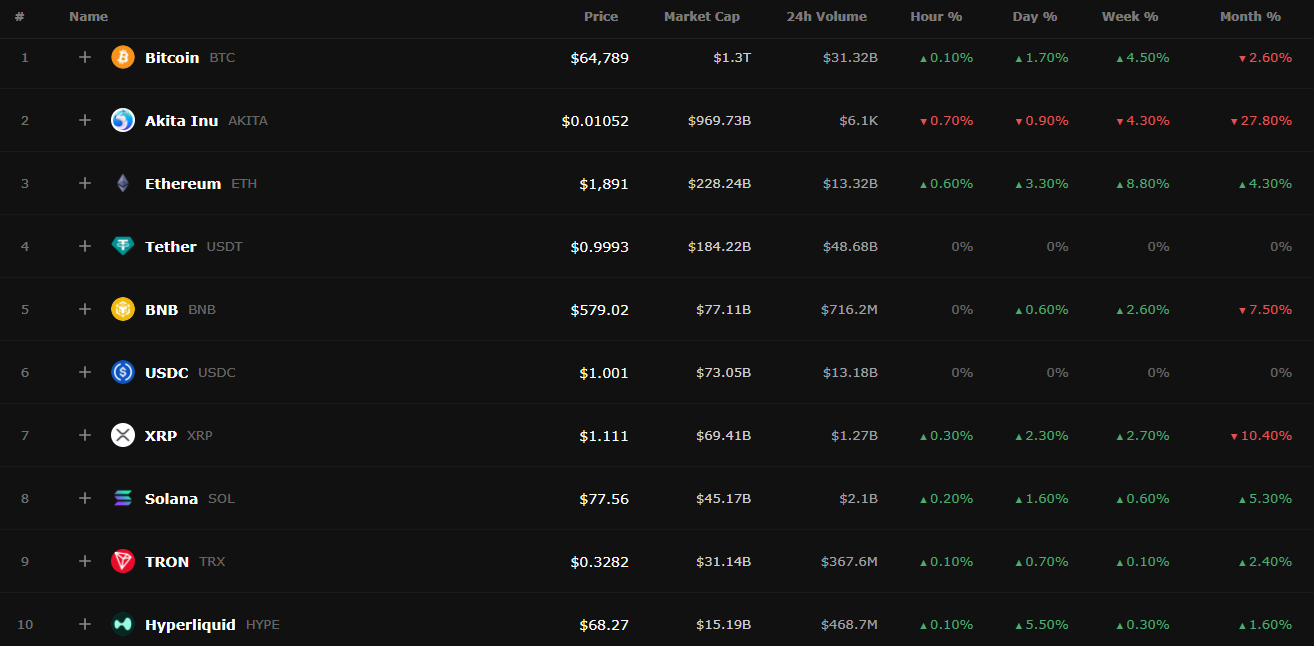Sort by the Name column header
Viewport: 1314px width, 646px height.
[x=89, y=16]
